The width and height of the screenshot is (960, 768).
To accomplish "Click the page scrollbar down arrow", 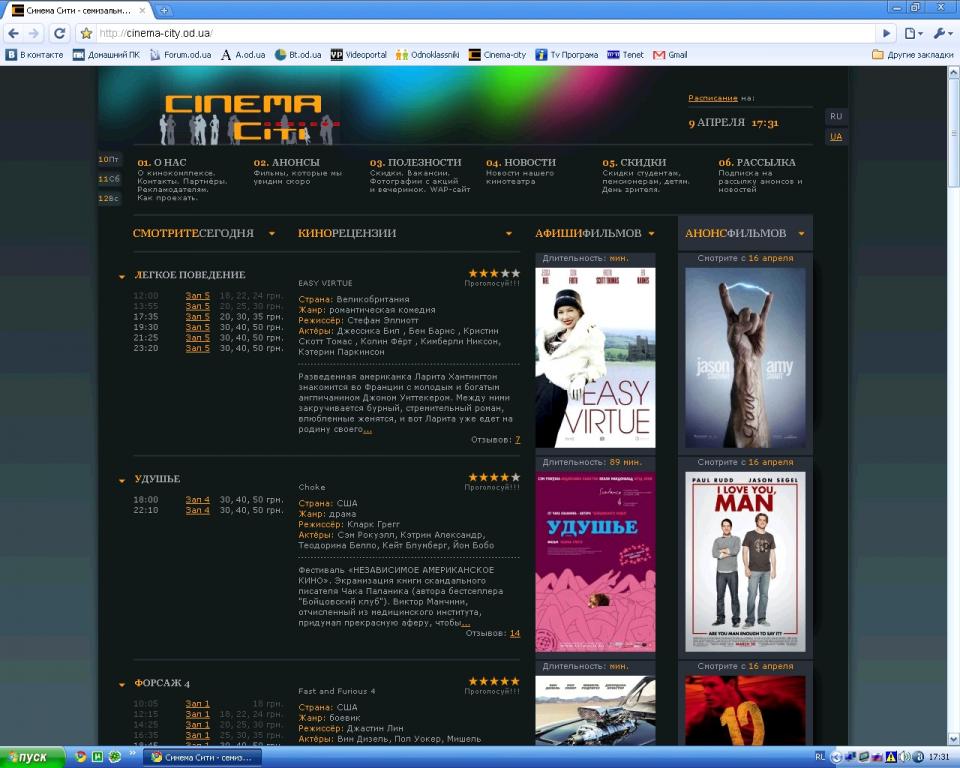I will tap(954, 739).
